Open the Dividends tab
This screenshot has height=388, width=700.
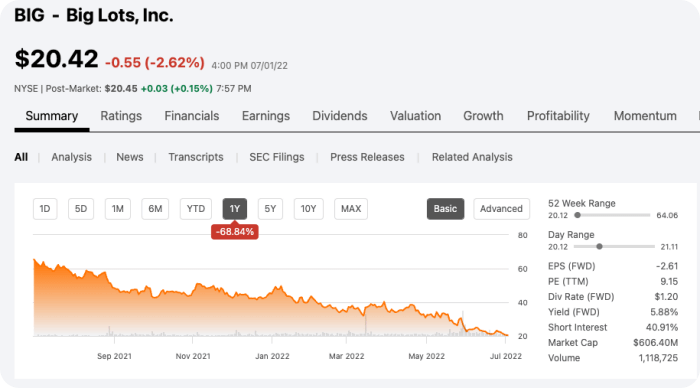(x=340, y=116)
